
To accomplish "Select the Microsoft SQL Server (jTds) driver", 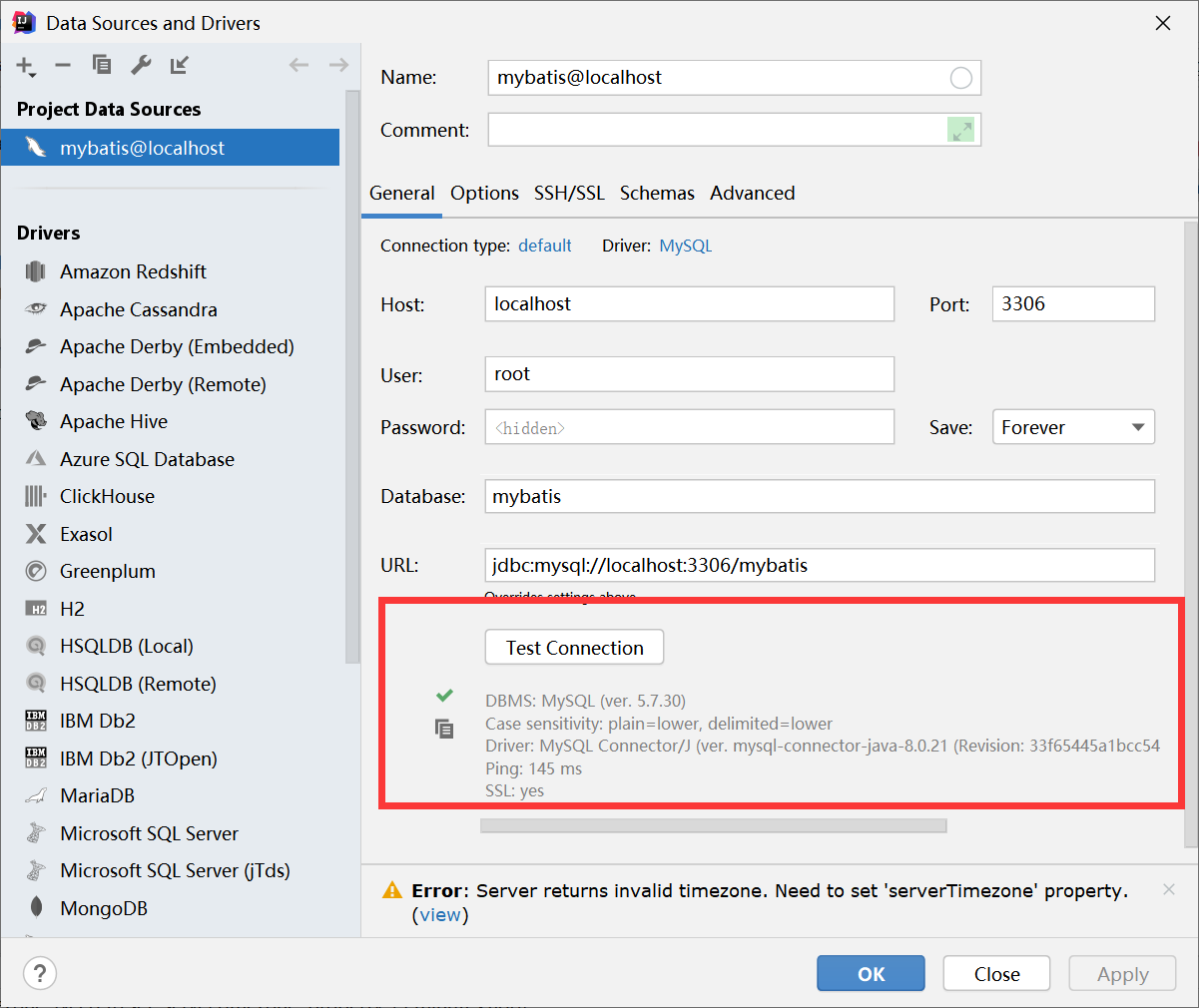I will tap(173, 870).
